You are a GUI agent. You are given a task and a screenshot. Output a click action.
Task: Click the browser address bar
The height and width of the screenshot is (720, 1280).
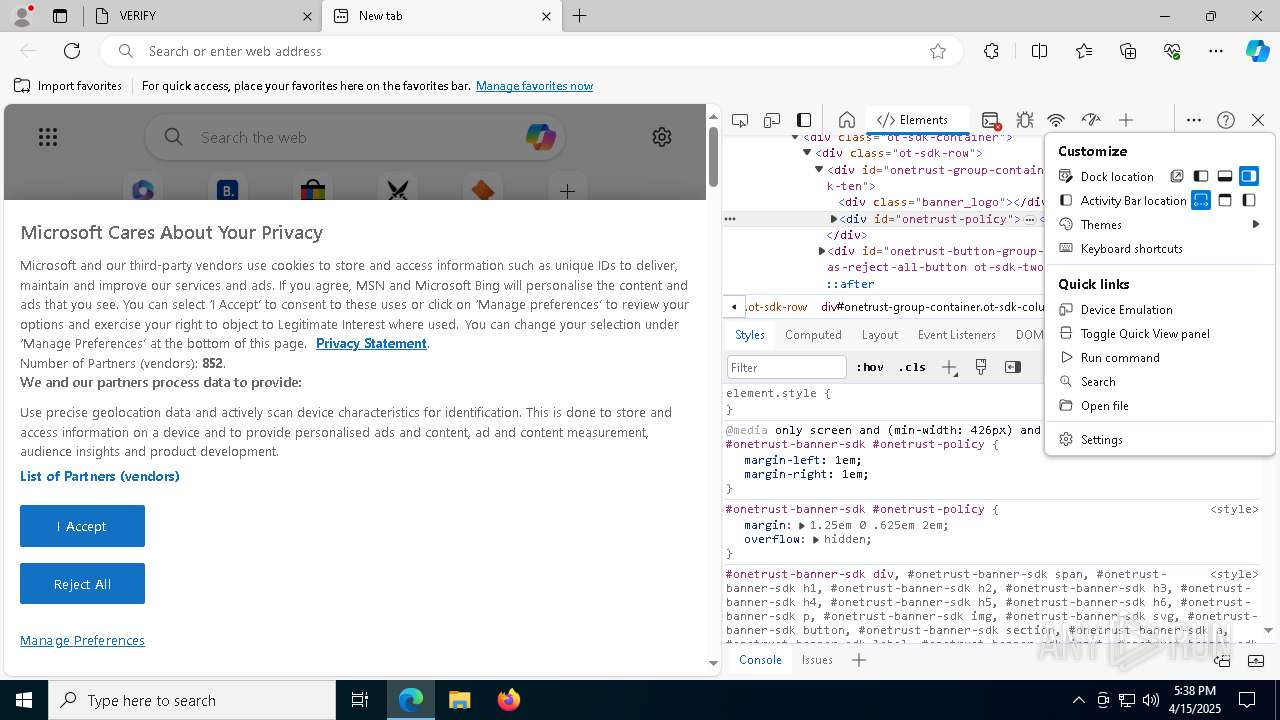(530, 51)
